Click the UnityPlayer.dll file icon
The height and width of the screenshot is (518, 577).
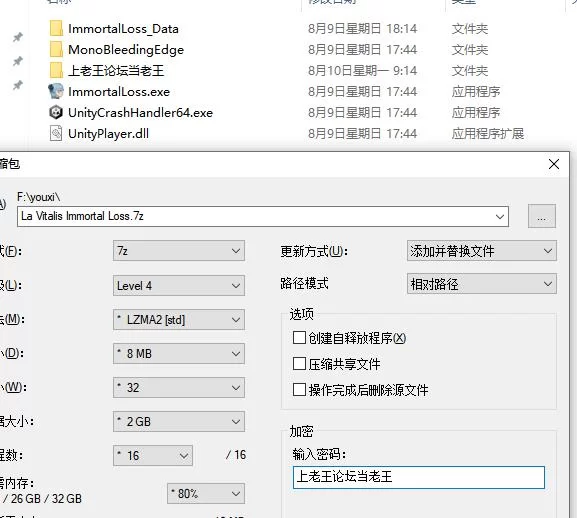[x=56, y=133]
